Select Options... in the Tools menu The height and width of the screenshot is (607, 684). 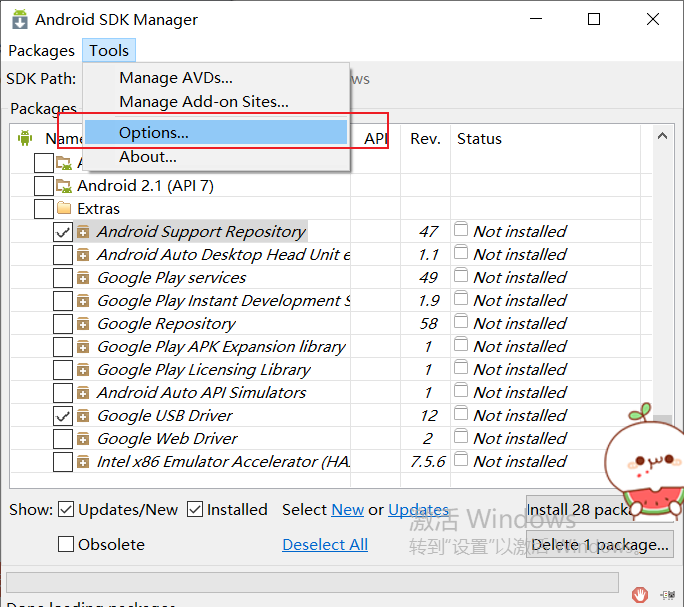click(x=216, y=132)
